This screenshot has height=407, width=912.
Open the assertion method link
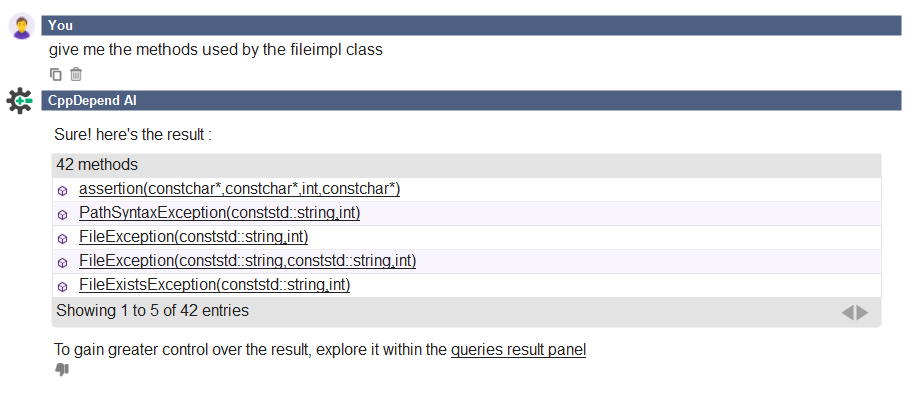click(240, 190)
